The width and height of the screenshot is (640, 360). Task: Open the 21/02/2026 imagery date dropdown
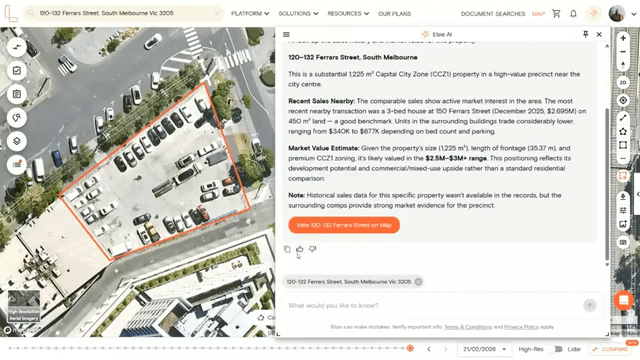484,349
